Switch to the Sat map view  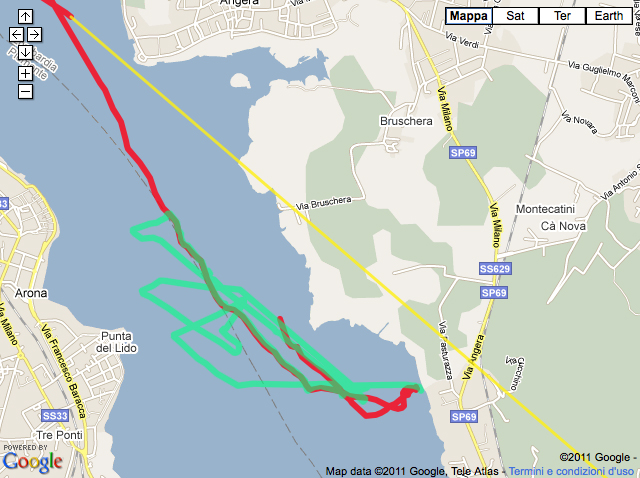(515, 16)
